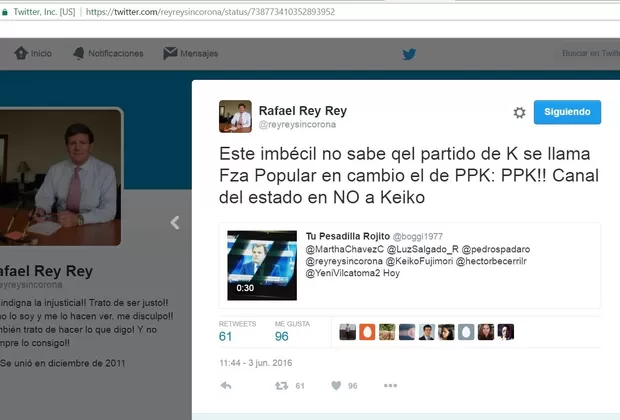Click the reply arrow icon
Screen dimensions: 620x420
coord(226,385)
